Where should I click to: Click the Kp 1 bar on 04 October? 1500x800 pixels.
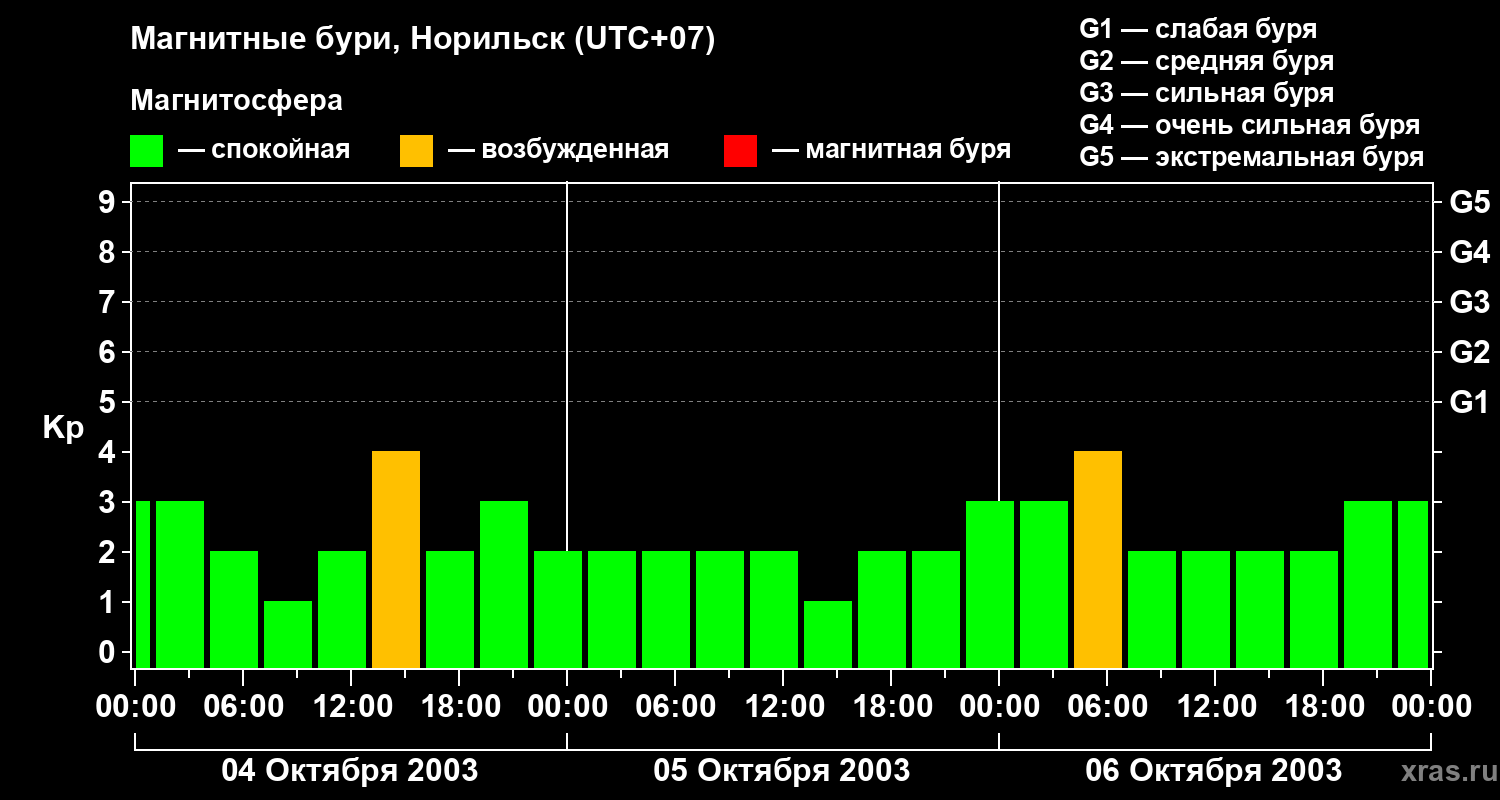(x=288, y=634)
